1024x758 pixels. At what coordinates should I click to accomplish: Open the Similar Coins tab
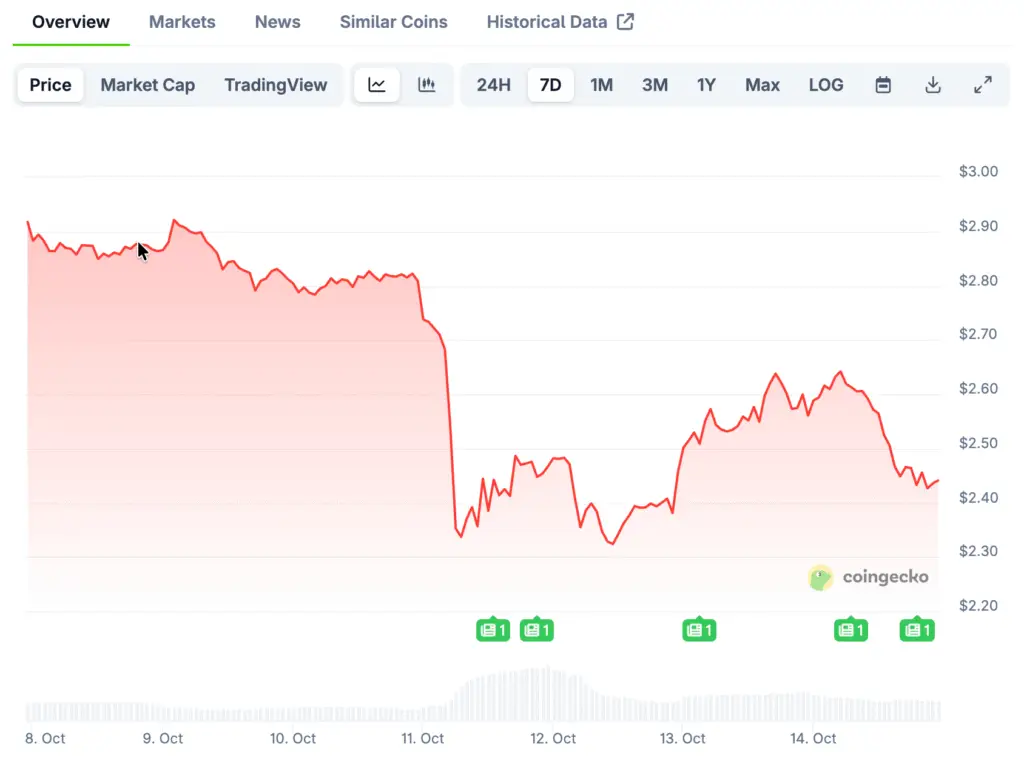click(394, 22)
